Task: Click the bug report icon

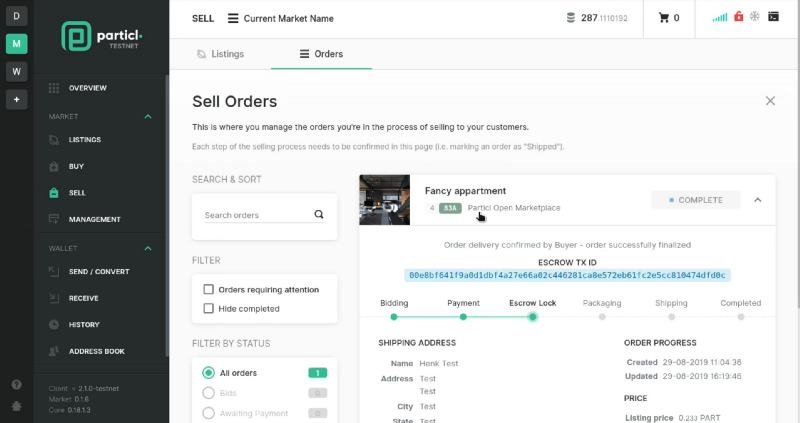Action: [16, 406]
